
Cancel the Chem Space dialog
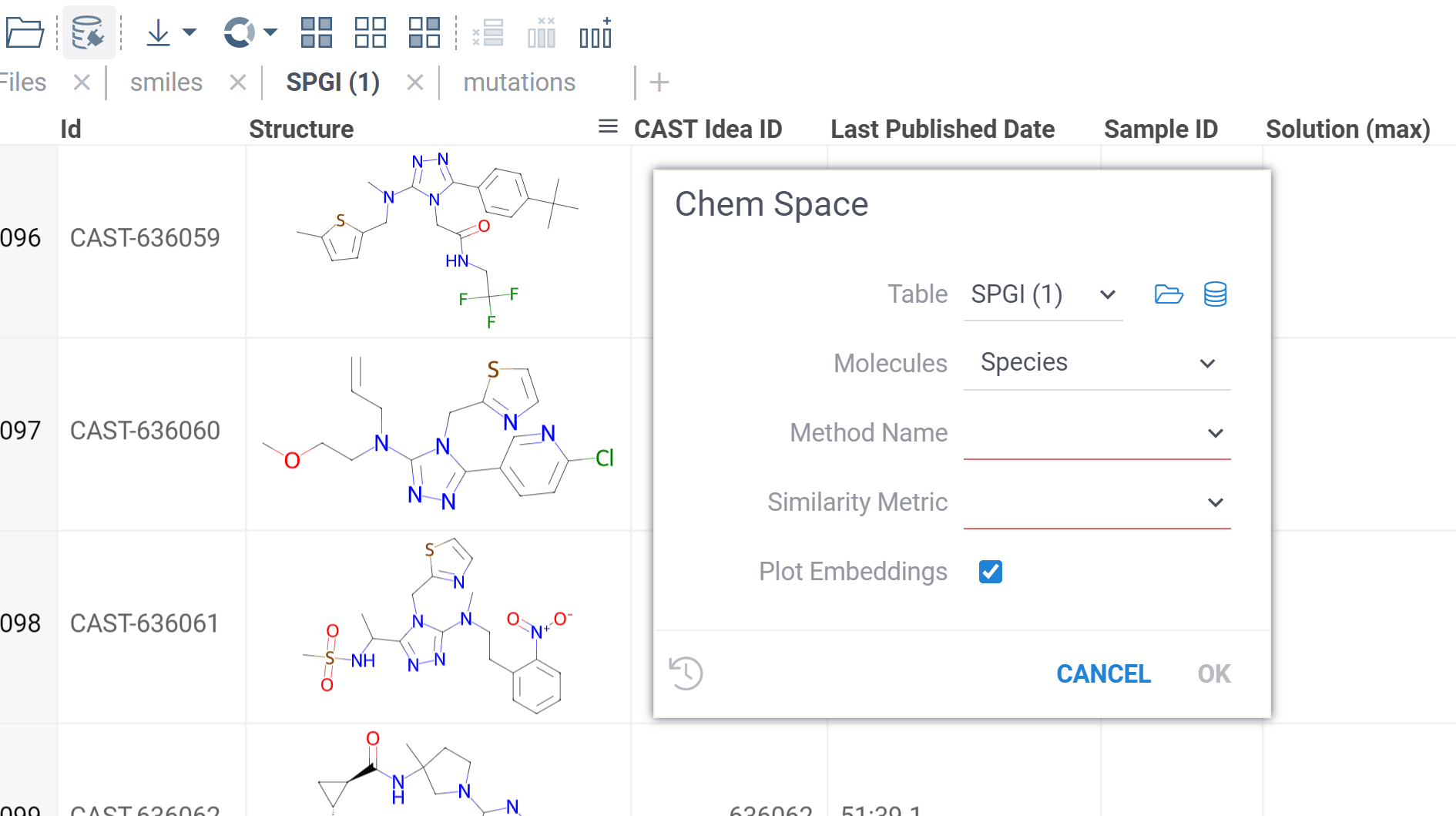(x=1103, y=673)
